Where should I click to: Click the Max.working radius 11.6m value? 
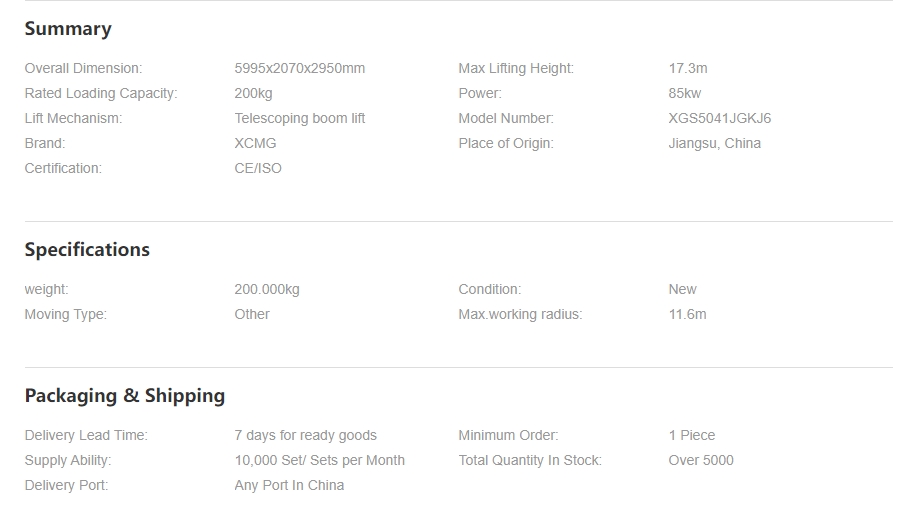coord(687,314)
